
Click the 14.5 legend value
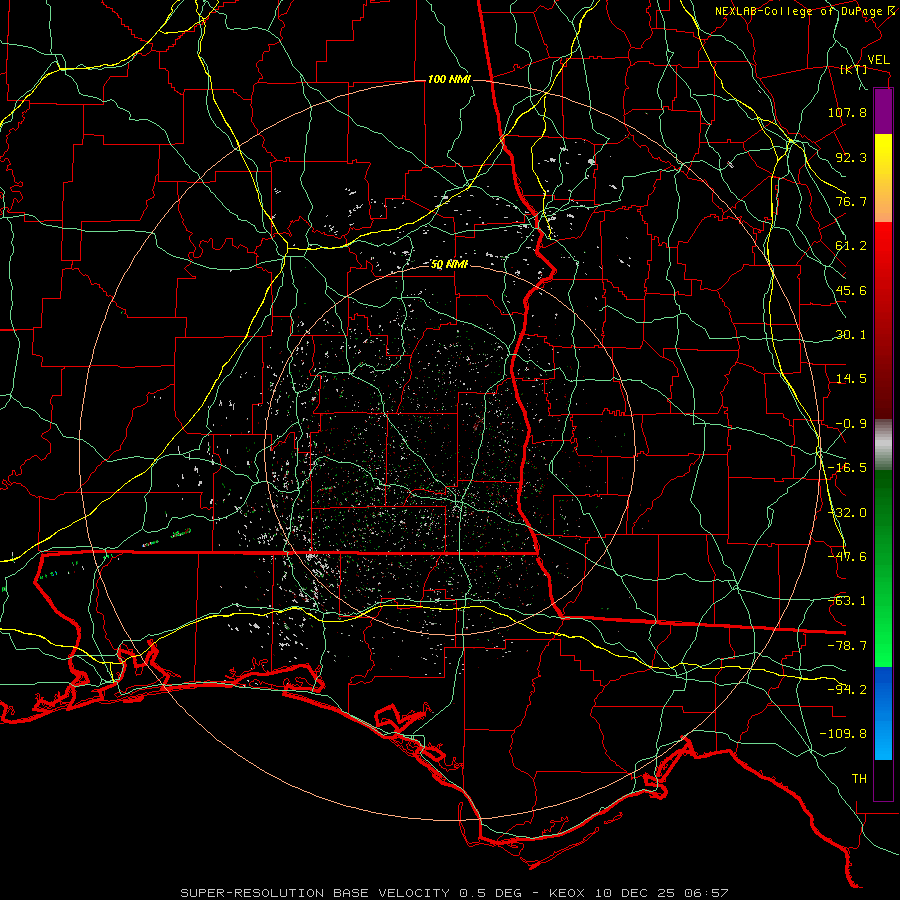tap(851, 379)
